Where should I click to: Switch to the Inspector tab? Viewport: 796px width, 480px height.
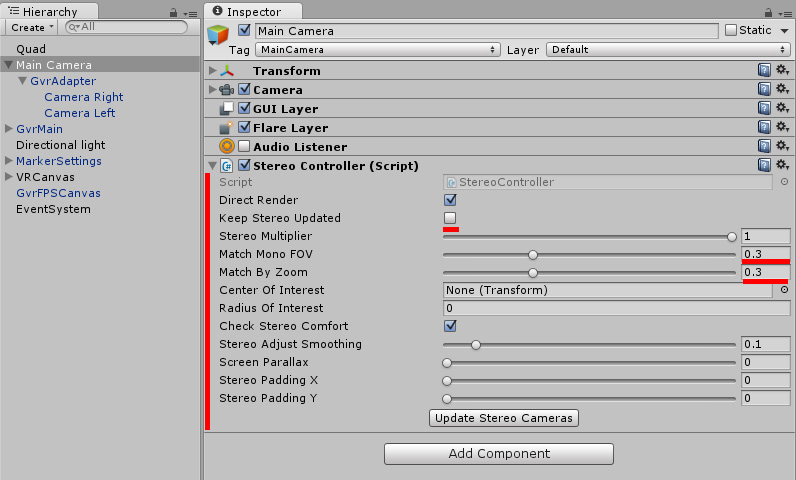[x=253, y=11]
